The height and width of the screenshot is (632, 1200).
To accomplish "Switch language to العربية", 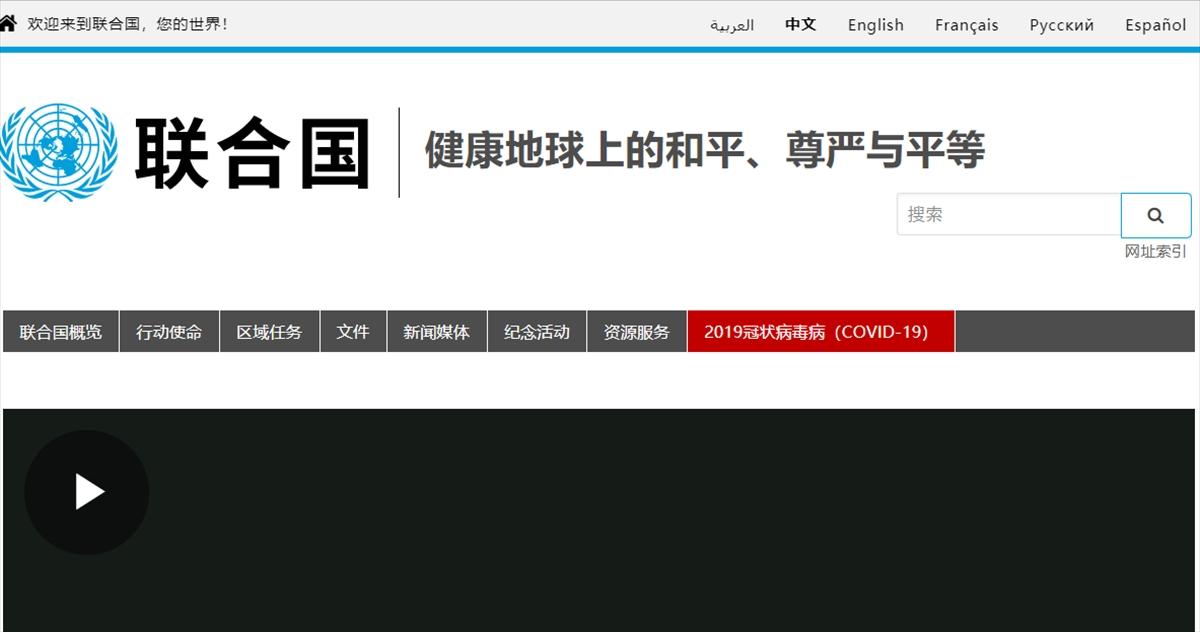I will 732,25.
